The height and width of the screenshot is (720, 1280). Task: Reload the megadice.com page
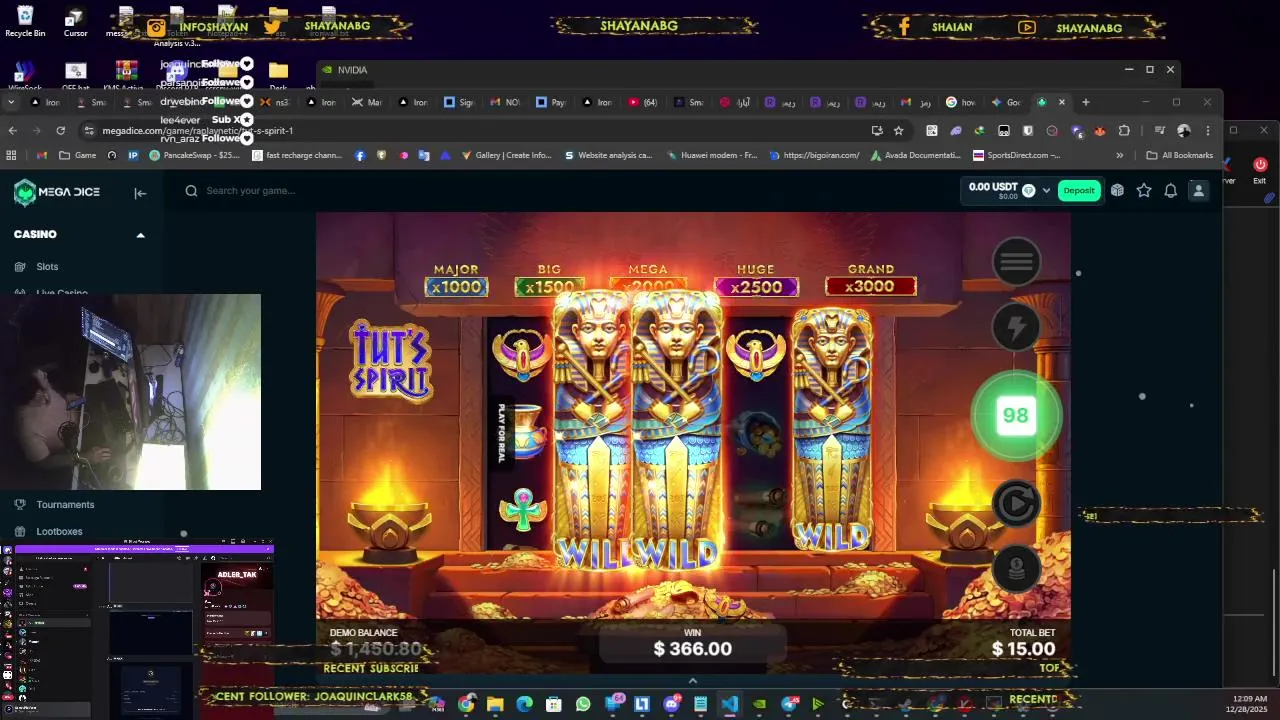[x=61, y=130]
